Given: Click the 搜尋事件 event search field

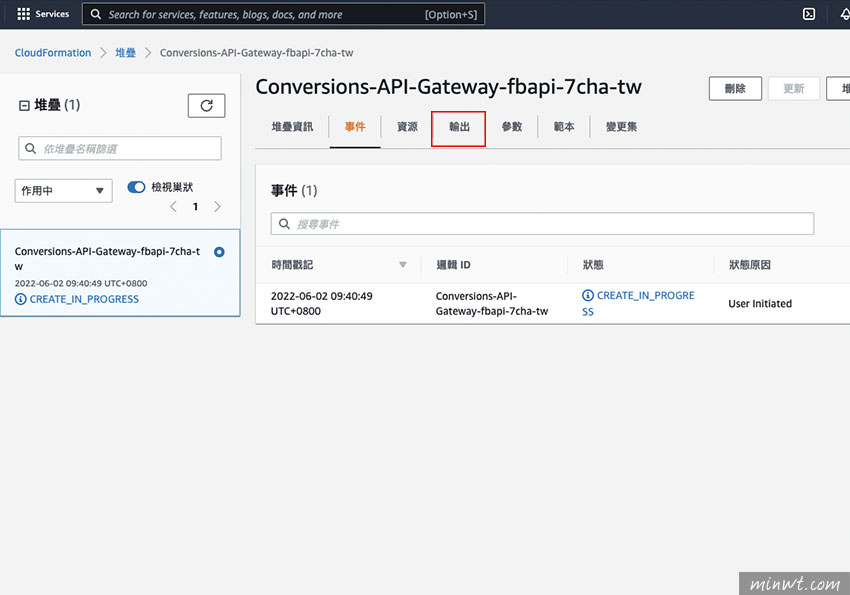Looking at the screenshot, I should coord(542,224).
